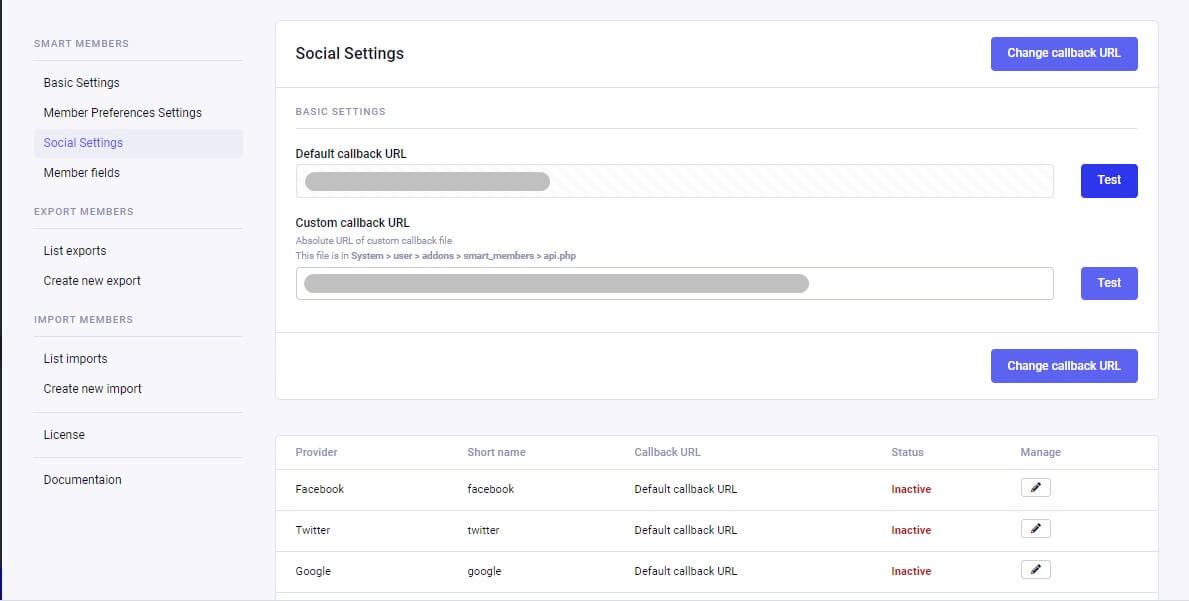Open List exports page
The width and height of the screenshot is (1189, 601).
click(x=74, y=251)
